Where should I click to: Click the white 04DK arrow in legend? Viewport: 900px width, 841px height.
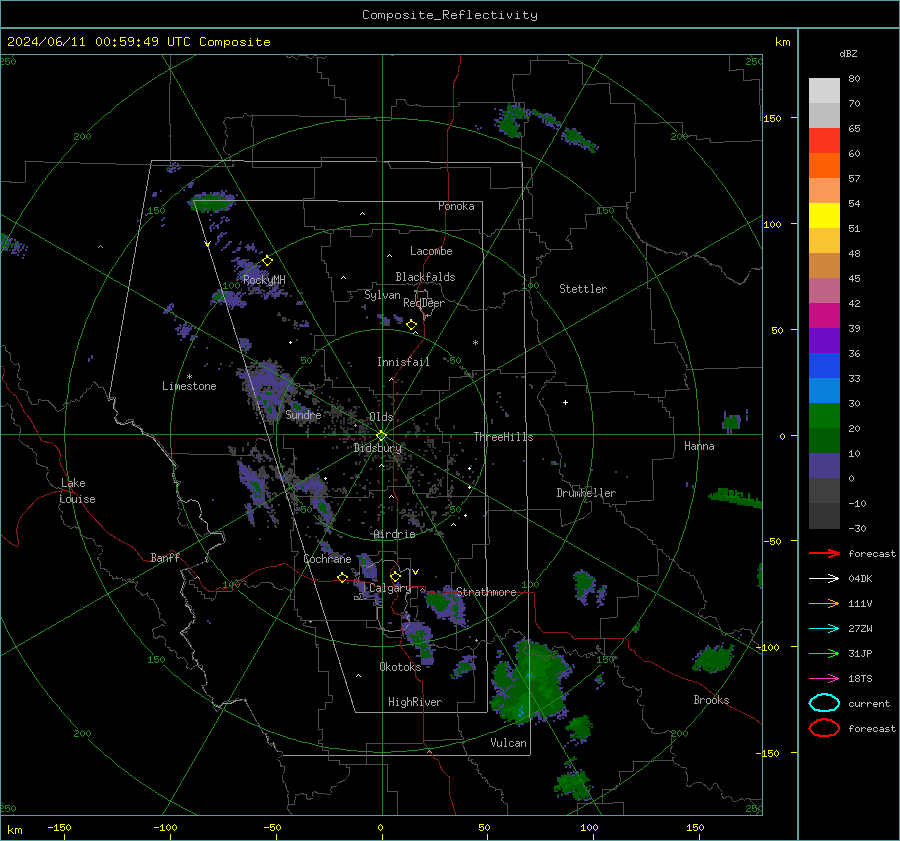pos(824,578)
